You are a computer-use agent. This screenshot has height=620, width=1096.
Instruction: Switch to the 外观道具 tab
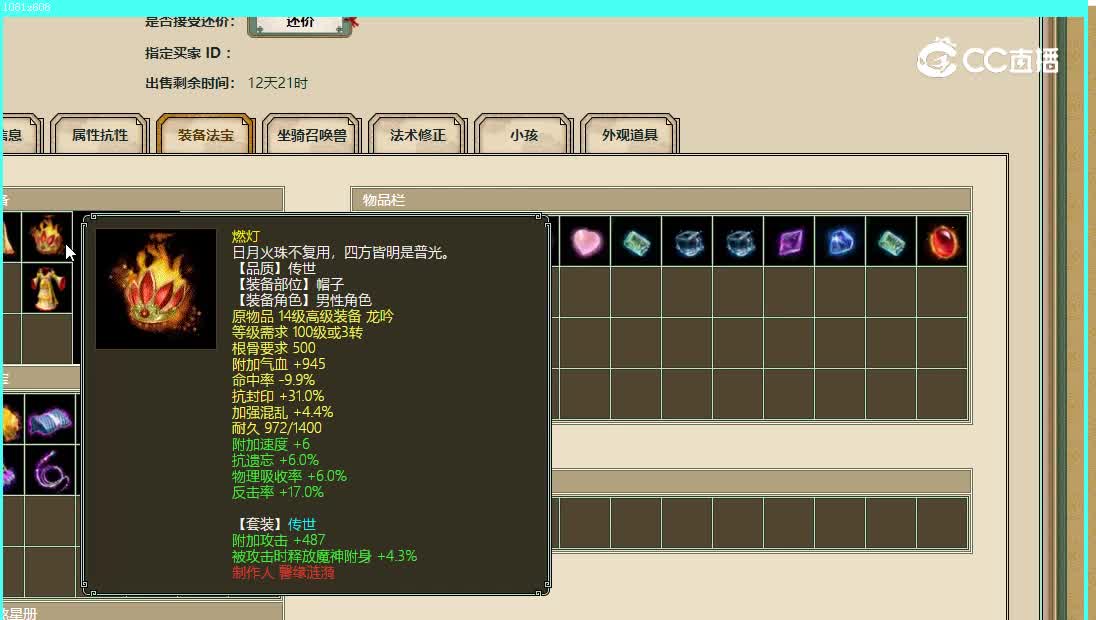coord(630,134)
